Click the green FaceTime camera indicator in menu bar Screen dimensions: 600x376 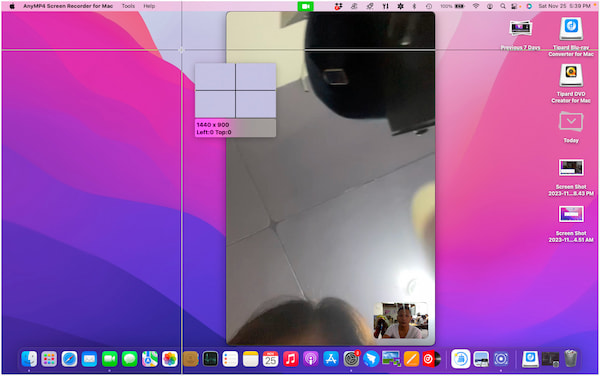point(305,6)
